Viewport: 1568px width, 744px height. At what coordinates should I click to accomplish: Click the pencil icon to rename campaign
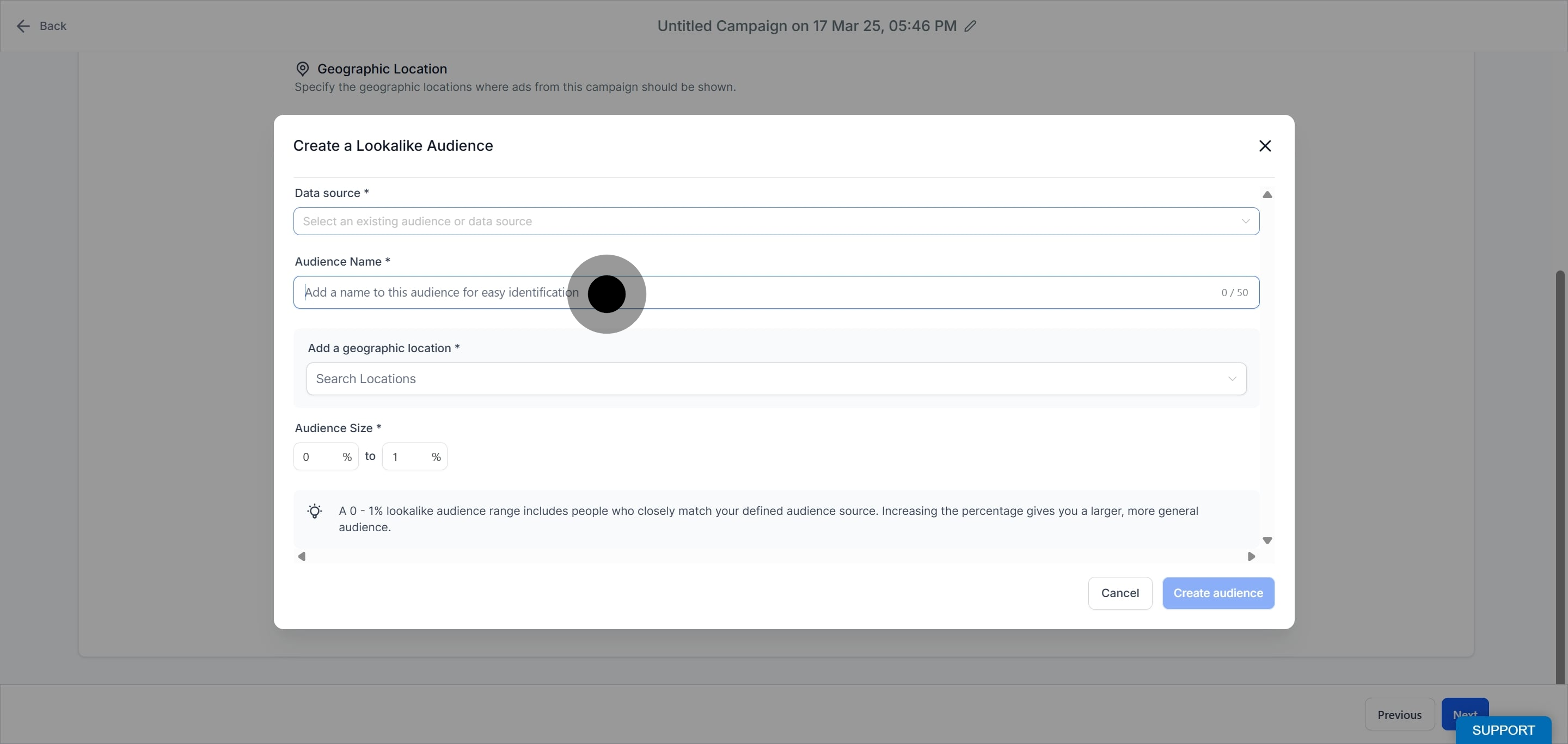970,26
